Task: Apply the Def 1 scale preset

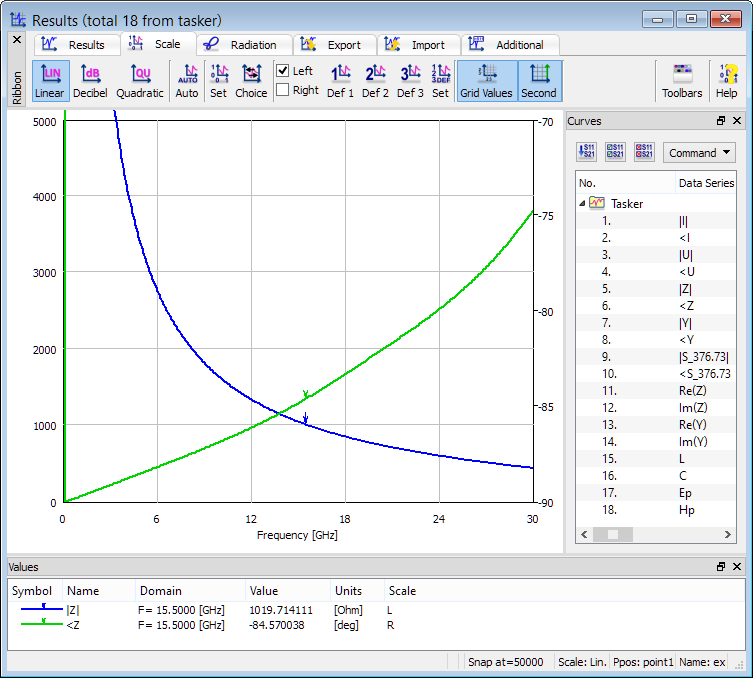Action: (x=340, y=81)
